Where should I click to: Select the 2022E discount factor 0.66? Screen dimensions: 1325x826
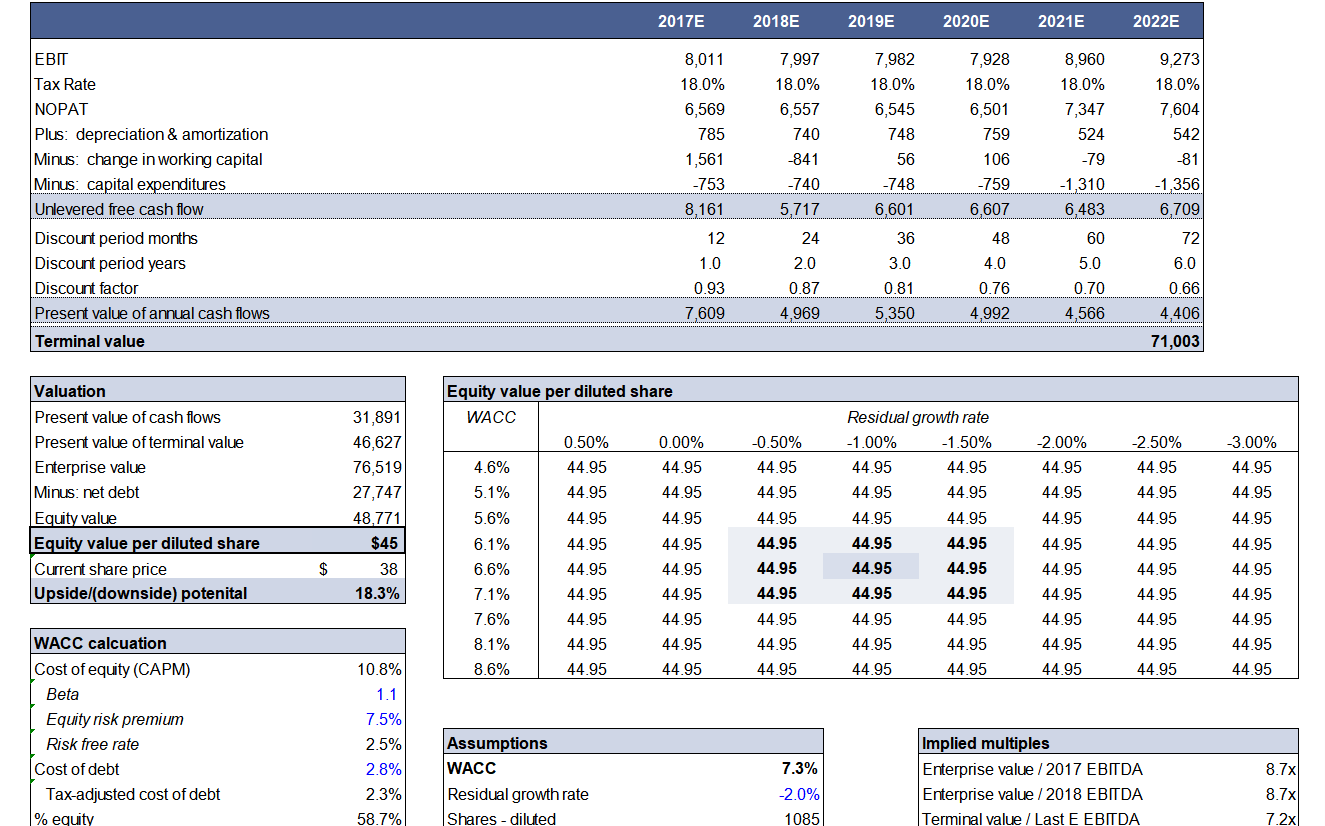pyautogui.click(x=1185, y=289)
